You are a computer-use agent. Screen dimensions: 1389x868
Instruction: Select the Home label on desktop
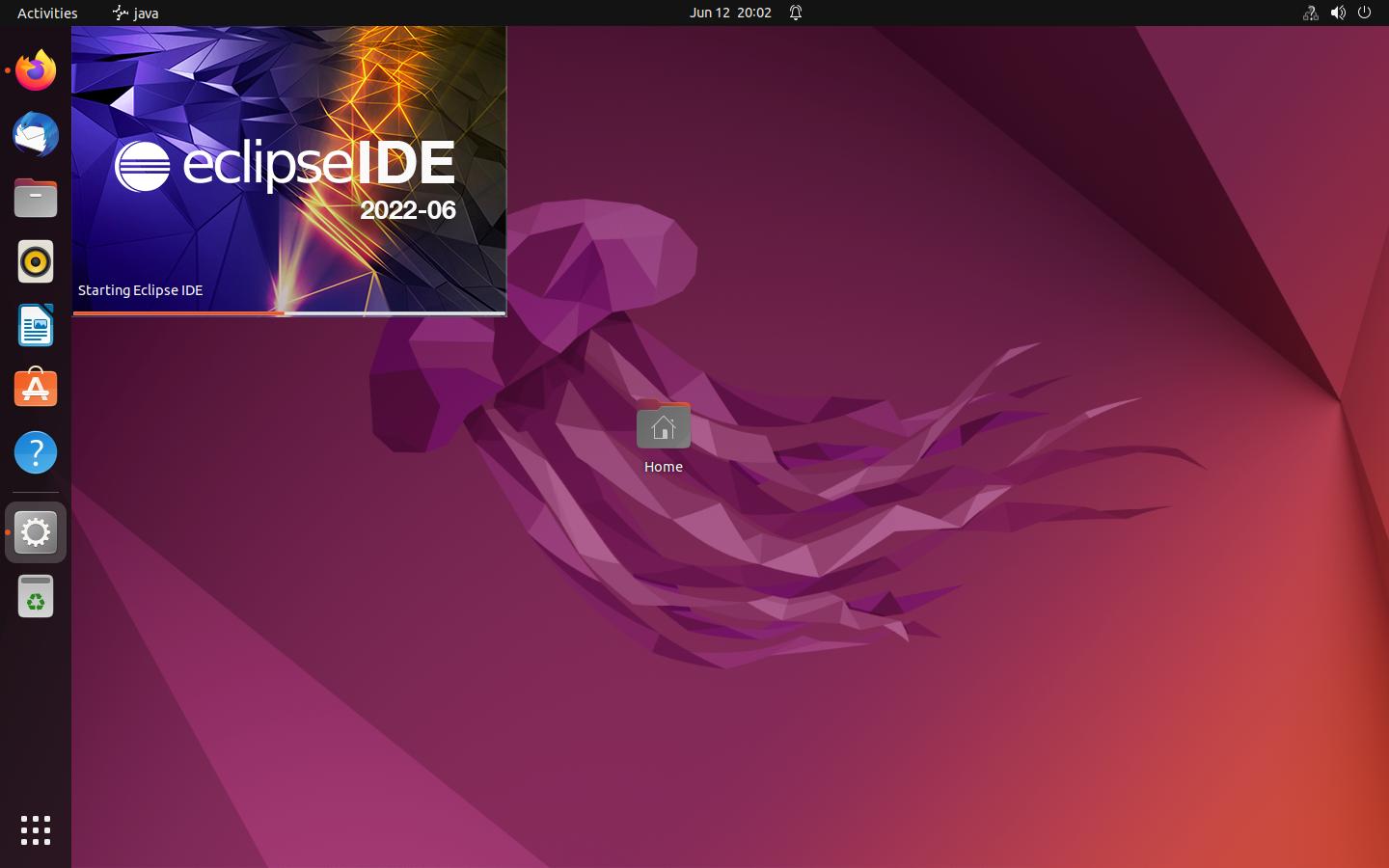point(664,467)
